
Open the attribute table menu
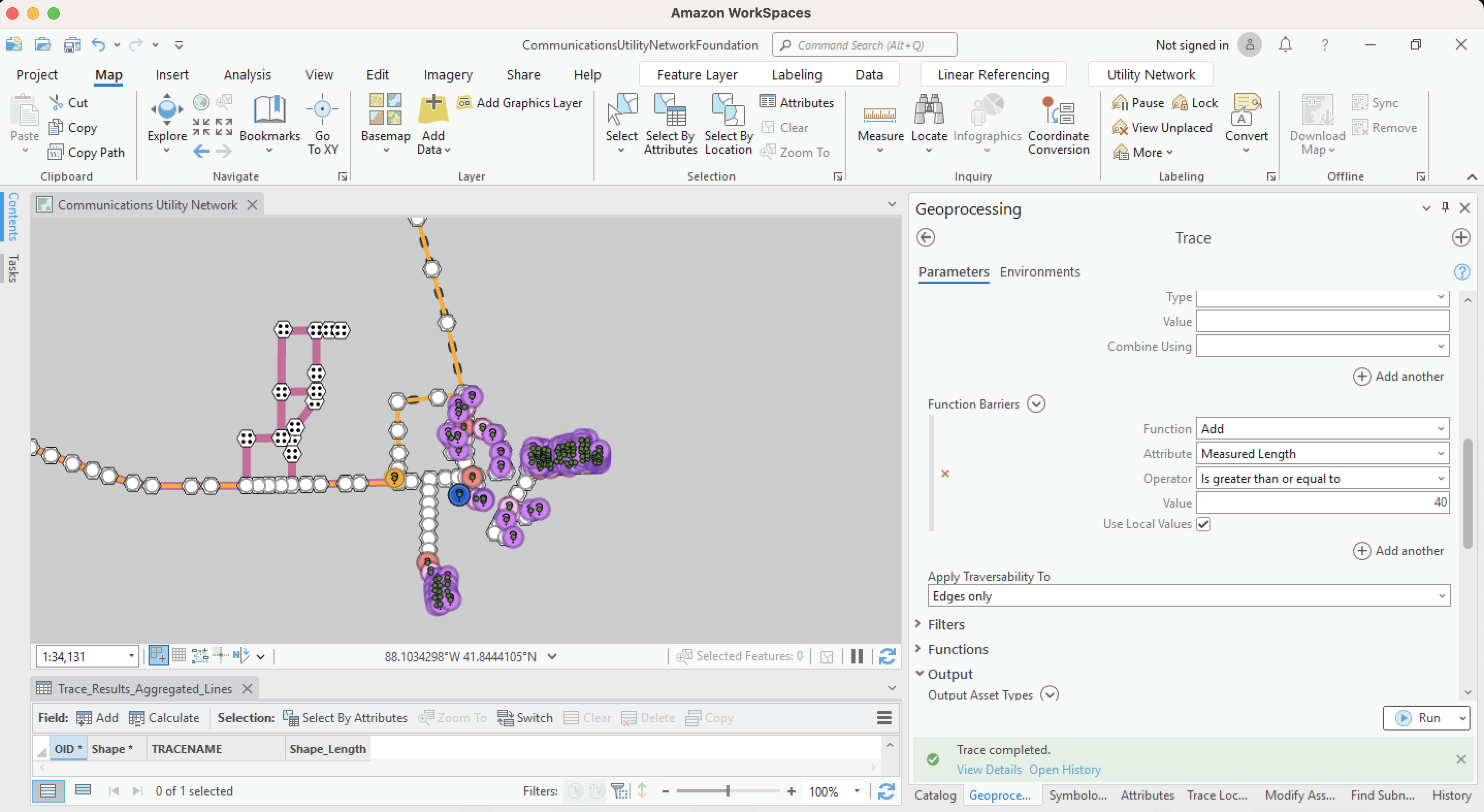pos(884,718)
